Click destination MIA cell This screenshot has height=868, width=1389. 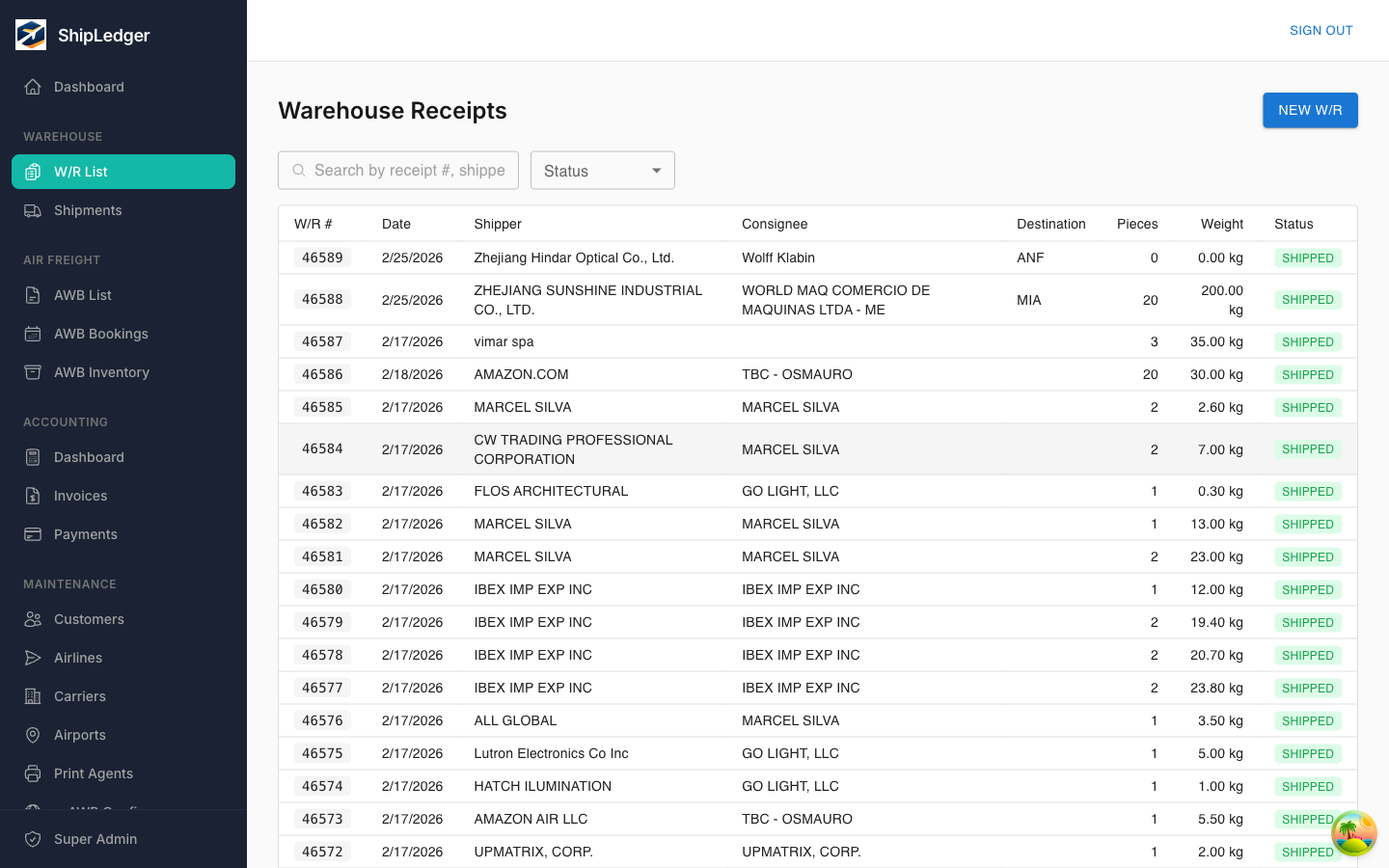1029,300
